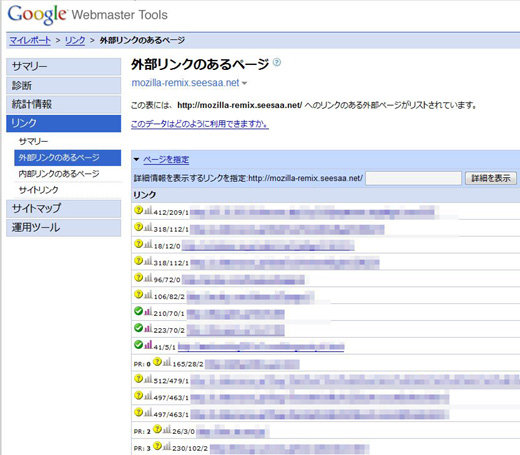This screenshot has width=520, height=455.
Task: Open the blurred link in the 512/479/1 row
Action: click(355, 381)
